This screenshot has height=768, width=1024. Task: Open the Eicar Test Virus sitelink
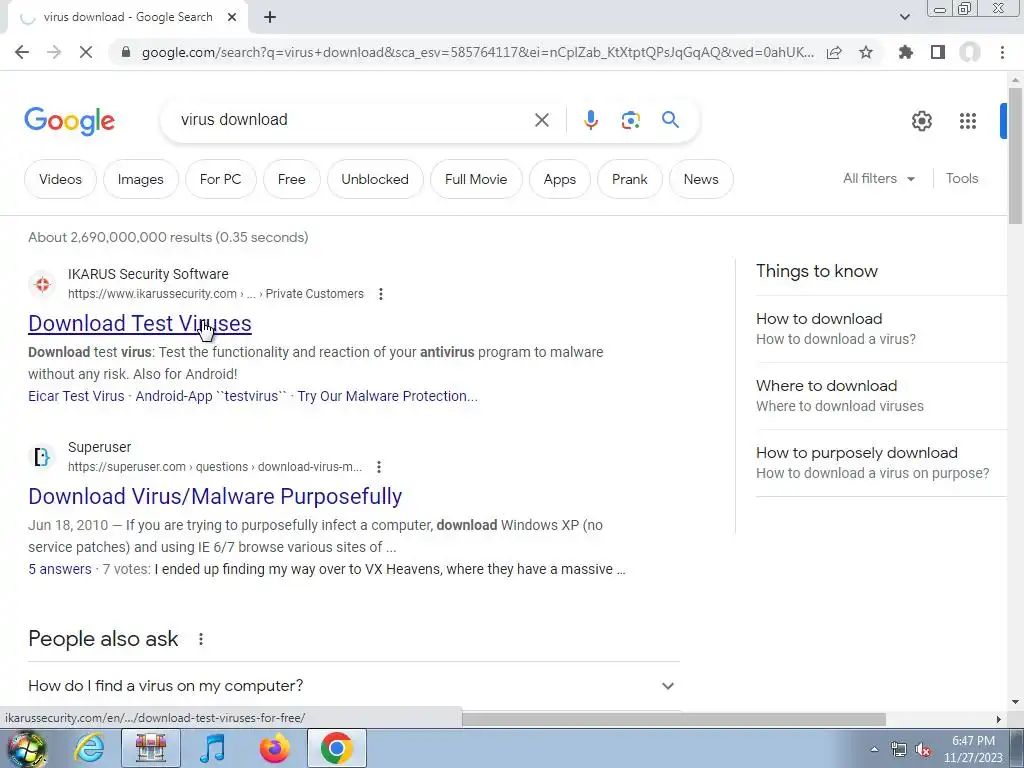pyautogui.click(x=76, y=396)
